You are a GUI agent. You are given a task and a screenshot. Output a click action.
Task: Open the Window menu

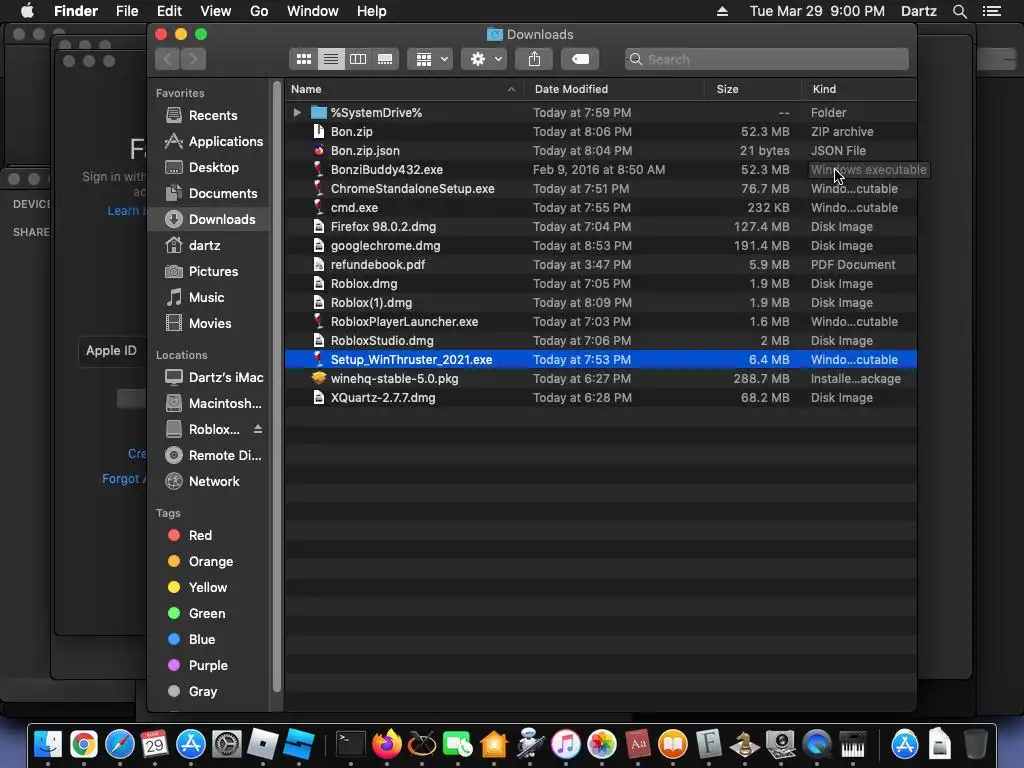pos(313,11)
